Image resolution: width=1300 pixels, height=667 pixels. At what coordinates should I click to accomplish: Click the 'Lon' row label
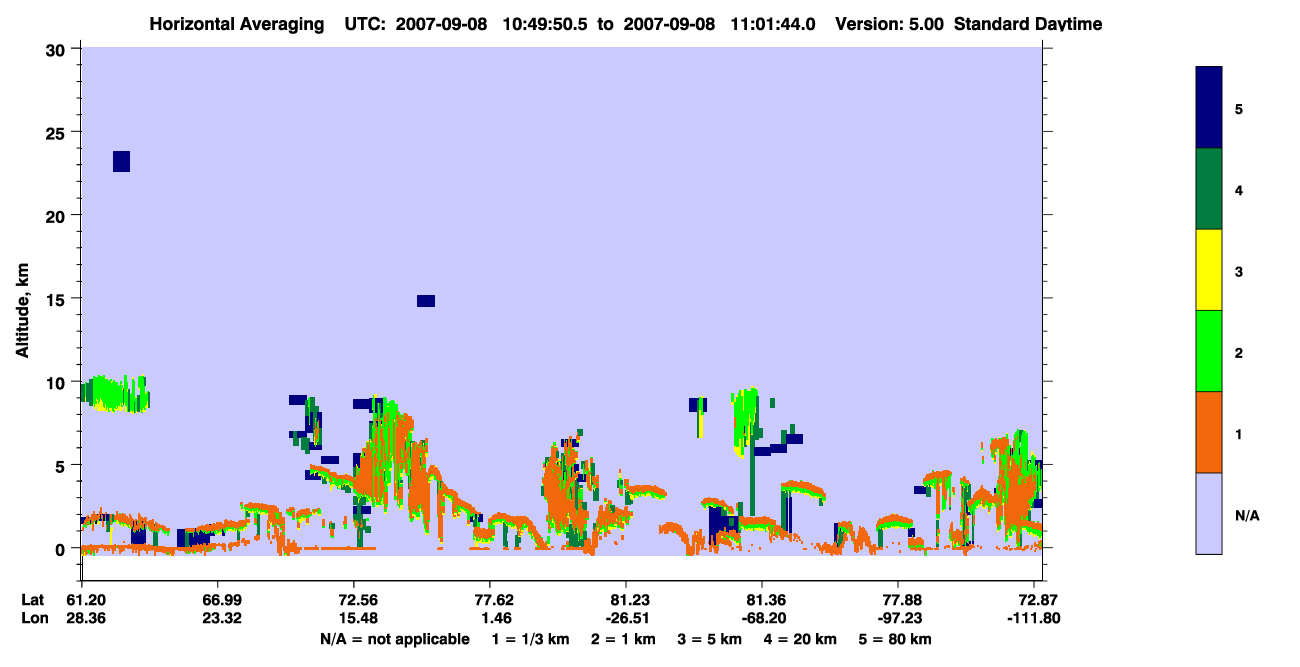tap(34, 618)
